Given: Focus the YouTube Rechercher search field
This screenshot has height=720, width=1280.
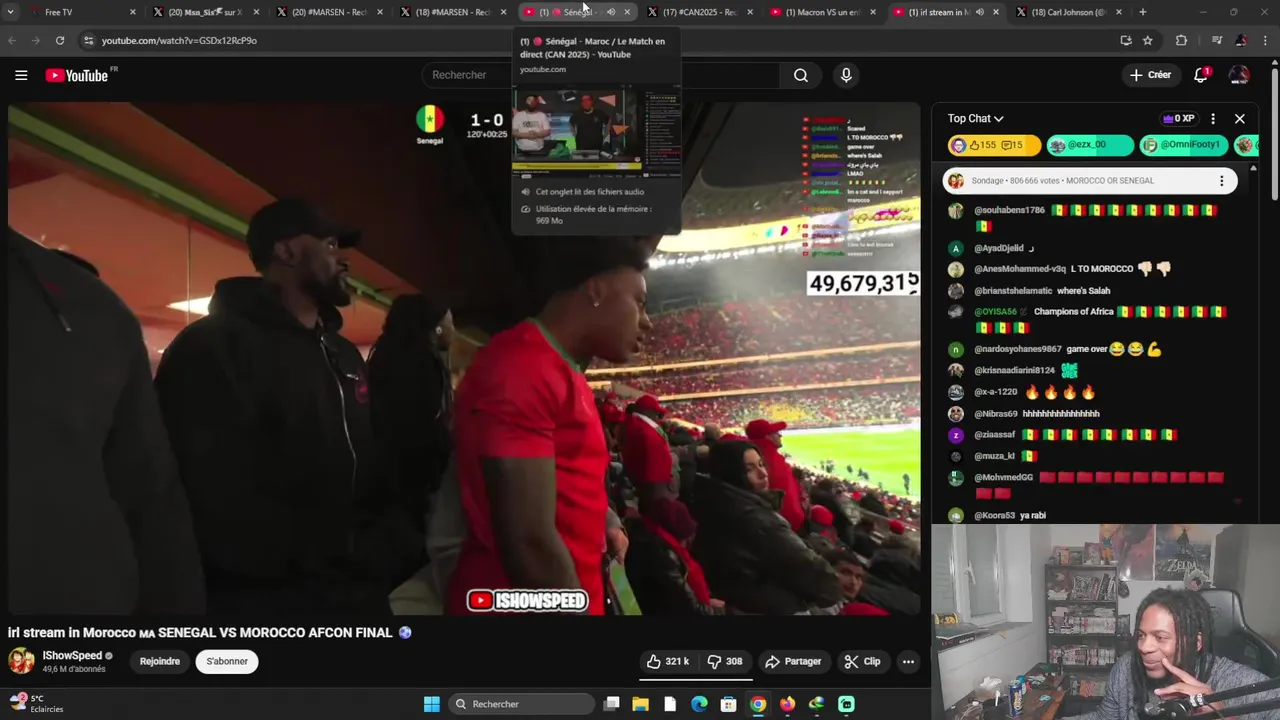Looking at the screenshot, I should (600, 75).
